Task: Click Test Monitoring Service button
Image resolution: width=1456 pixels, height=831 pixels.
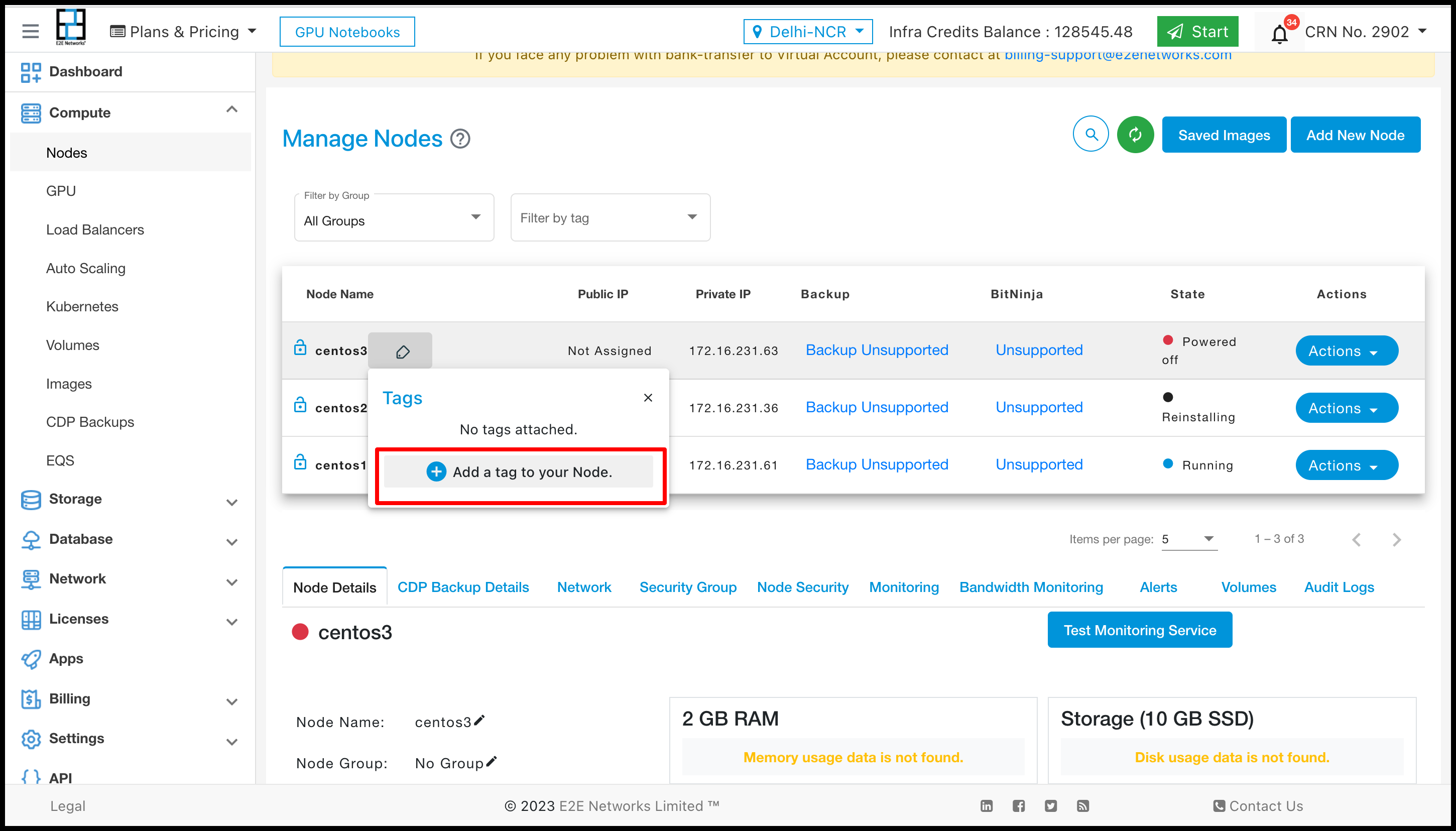Action: click(1140, 630)
